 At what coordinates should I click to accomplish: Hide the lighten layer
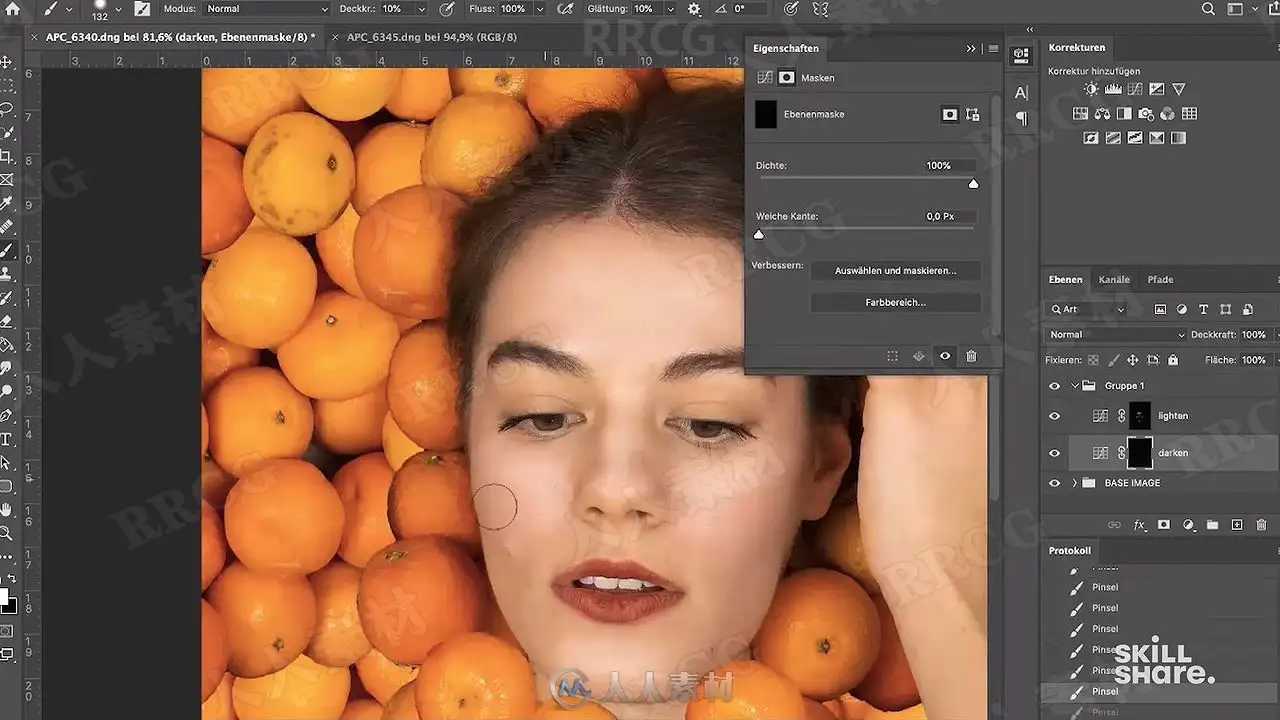[1054, 416]
